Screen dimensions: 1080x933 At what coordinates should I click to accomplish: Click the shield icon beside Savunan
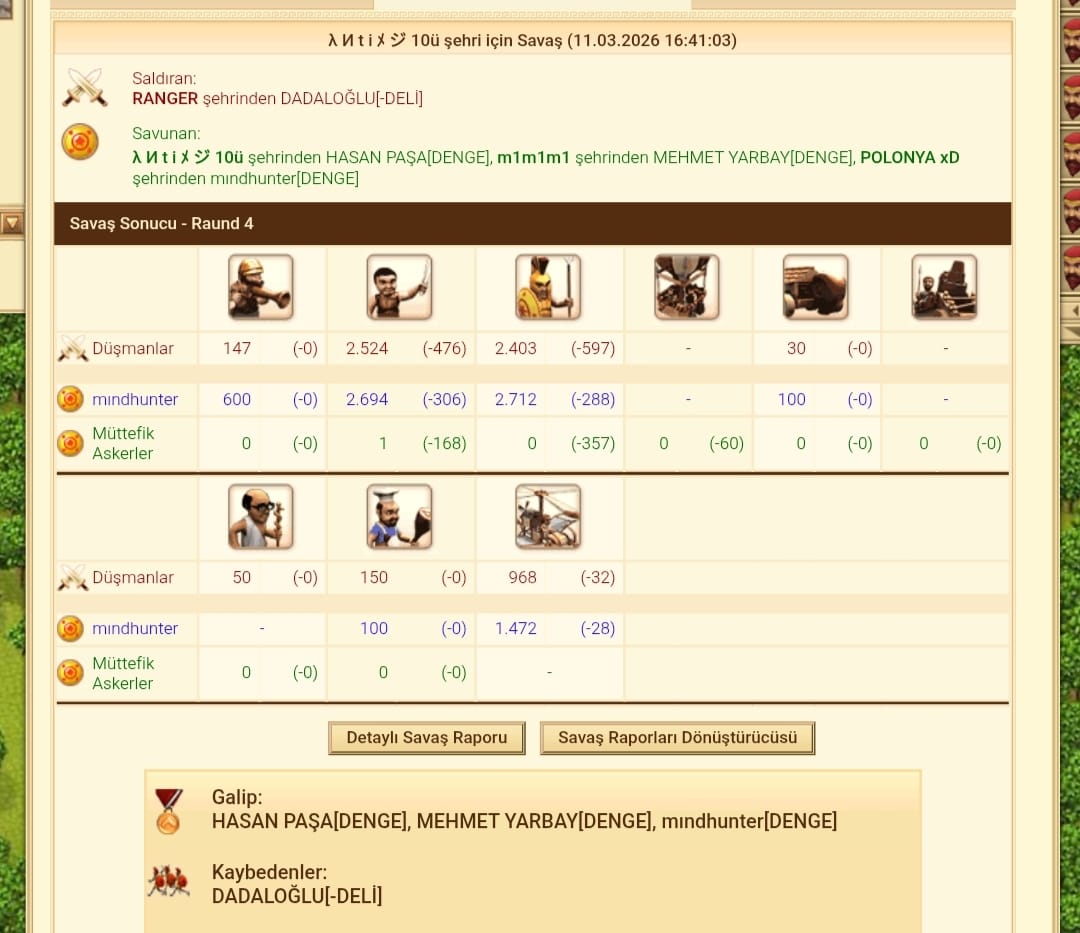coord(80,142)
